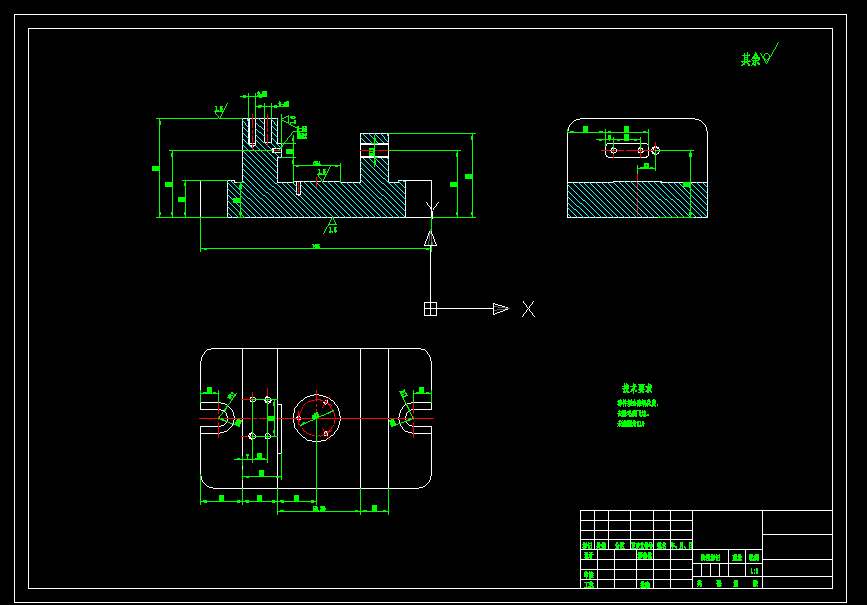867x605 pixels.
Task: Pick the large center circle in plan view
Action: (x=317, y=418)
